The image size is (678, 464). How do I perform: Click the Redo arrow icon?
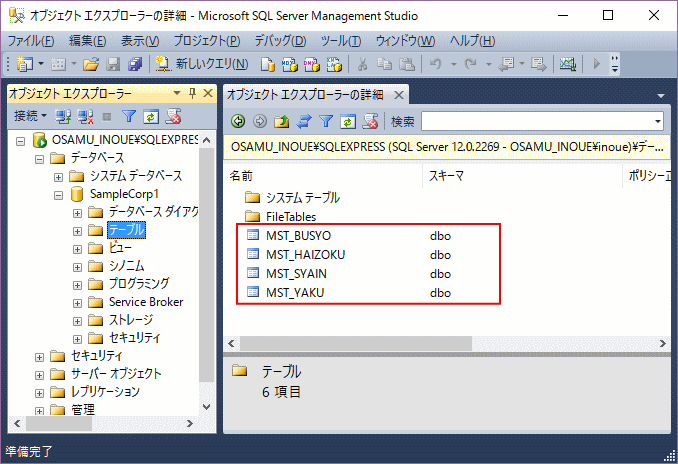click(x=470, y=64)
